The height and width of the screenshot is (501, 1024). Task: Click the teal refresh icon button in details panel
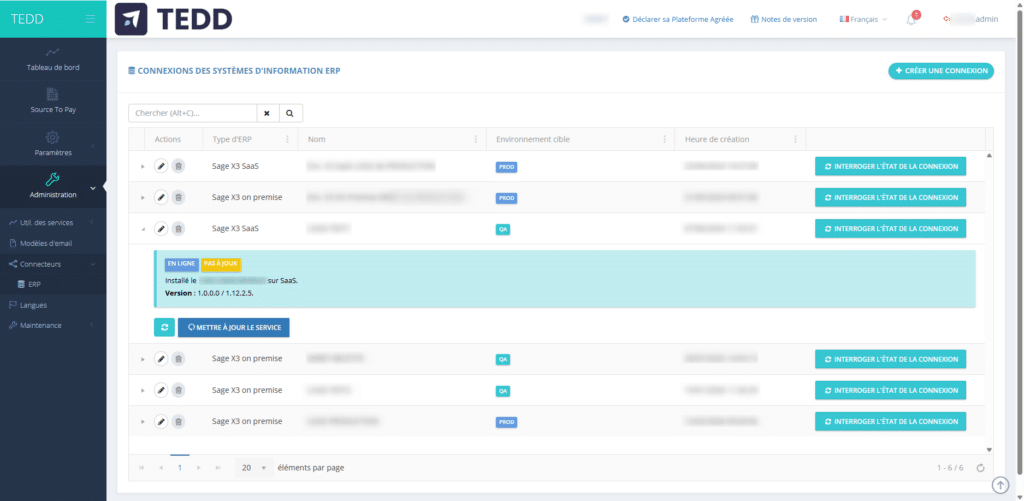164,327
